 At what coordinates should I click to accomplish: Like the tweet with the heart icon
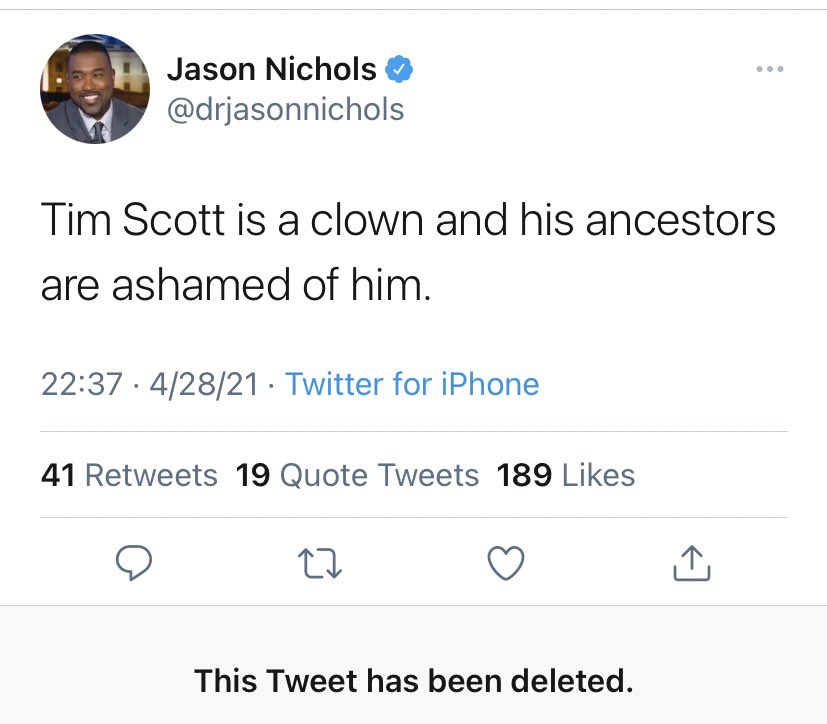[506, 563]
